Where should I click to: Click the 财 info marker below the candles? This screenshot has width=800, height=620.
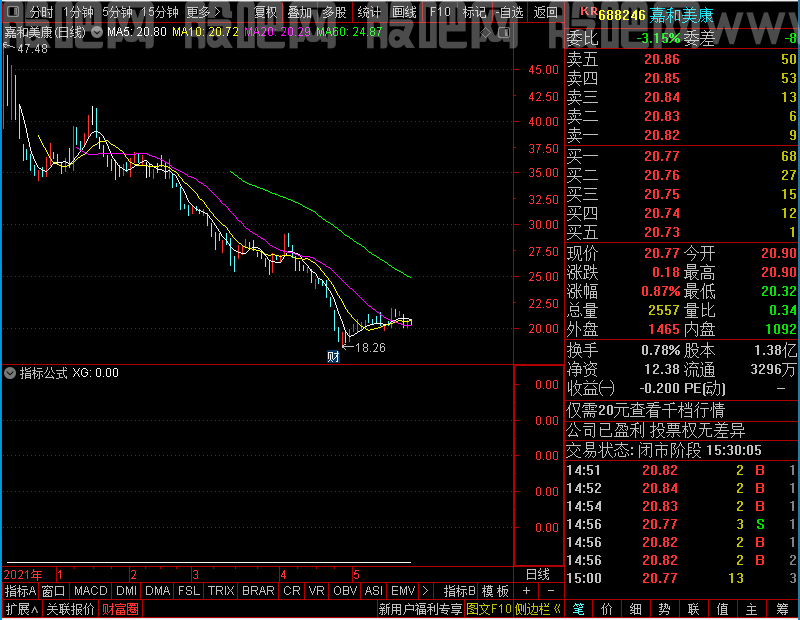333,357
